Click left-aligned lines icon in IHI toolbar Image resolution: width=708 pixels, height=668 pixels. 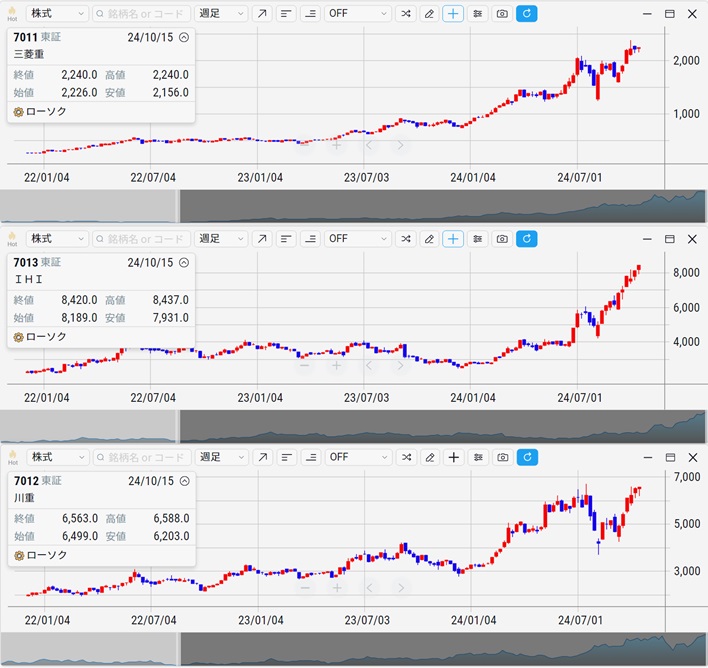(286, 239)
